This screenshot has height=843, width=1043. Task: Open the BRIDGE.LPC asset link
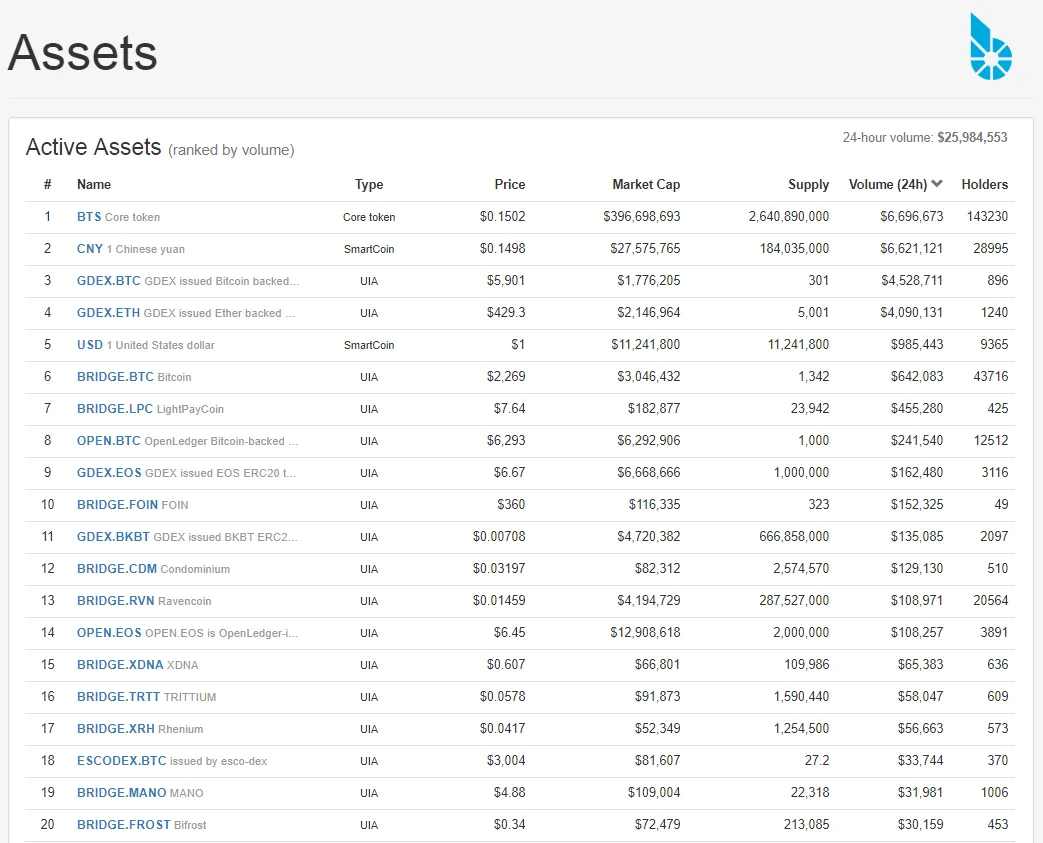114,409
